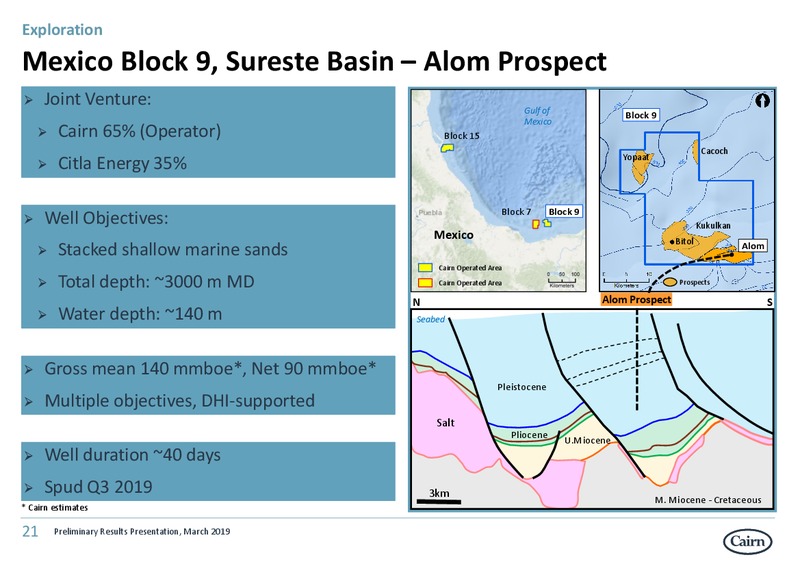Click the 'Exploration' heading

tap(62, 30)
